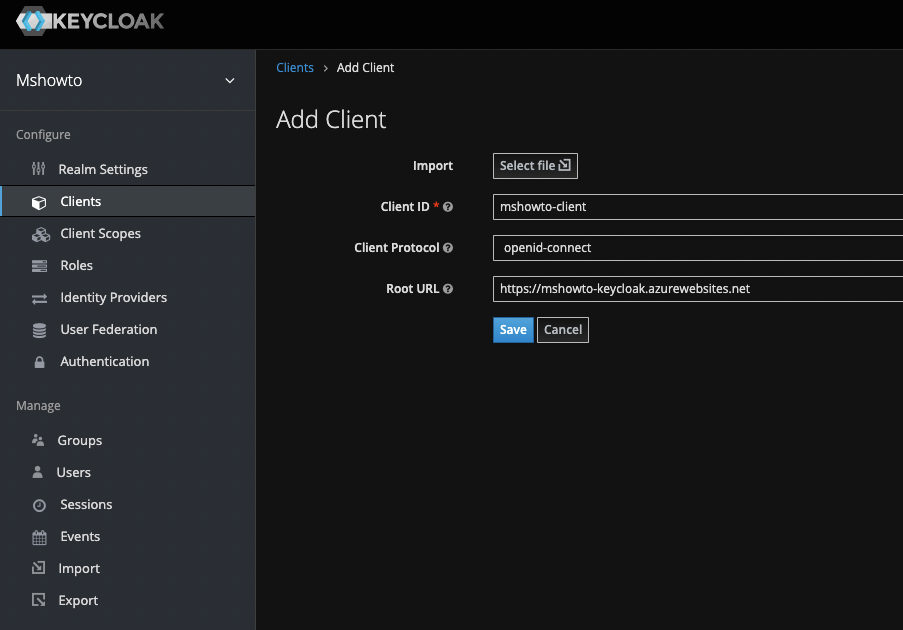Click the Client Scopes cubes icon
Image resolution: width=903 pixels, height=630 pixels.
coord(40,234)
